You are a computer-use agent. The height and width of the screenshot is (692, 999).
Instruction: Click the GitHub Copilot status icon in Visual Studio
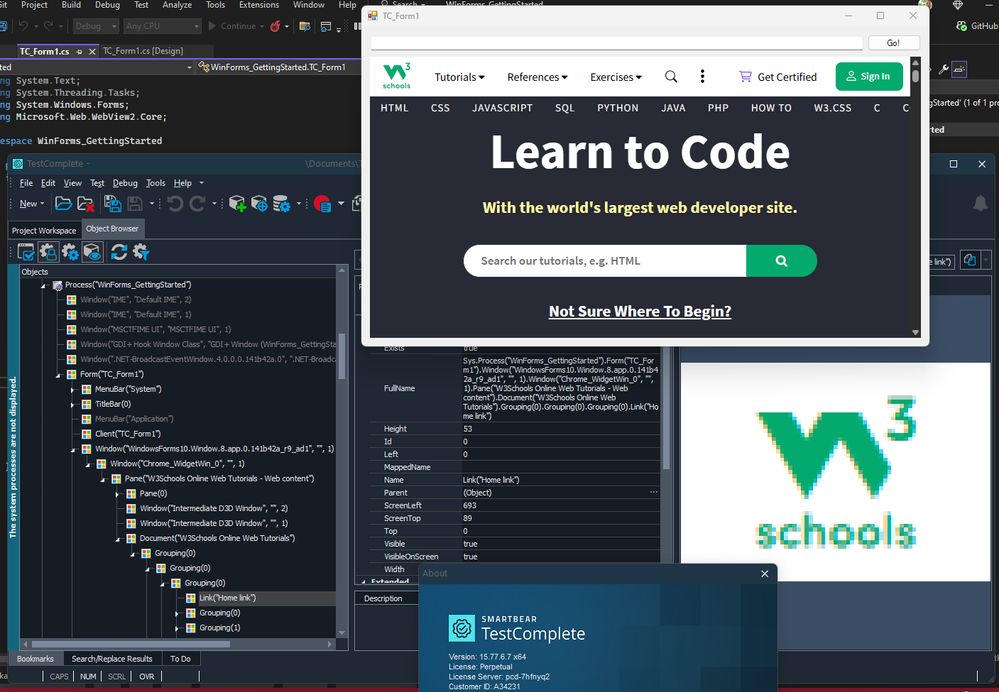961,25
